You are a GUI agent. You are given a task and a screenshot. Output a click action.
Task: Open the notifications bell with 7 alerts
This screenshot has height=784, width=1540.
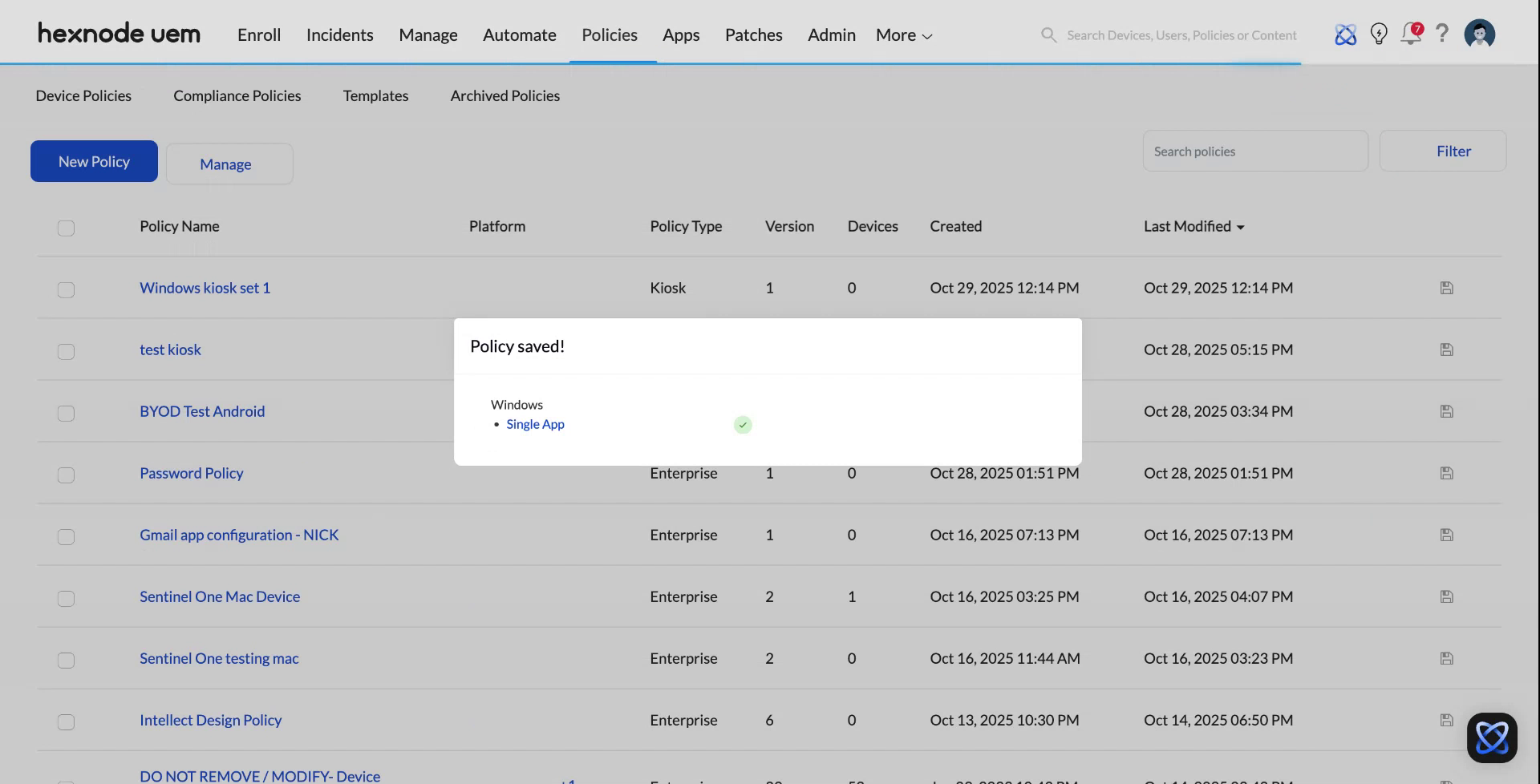tap(1411, 34)
